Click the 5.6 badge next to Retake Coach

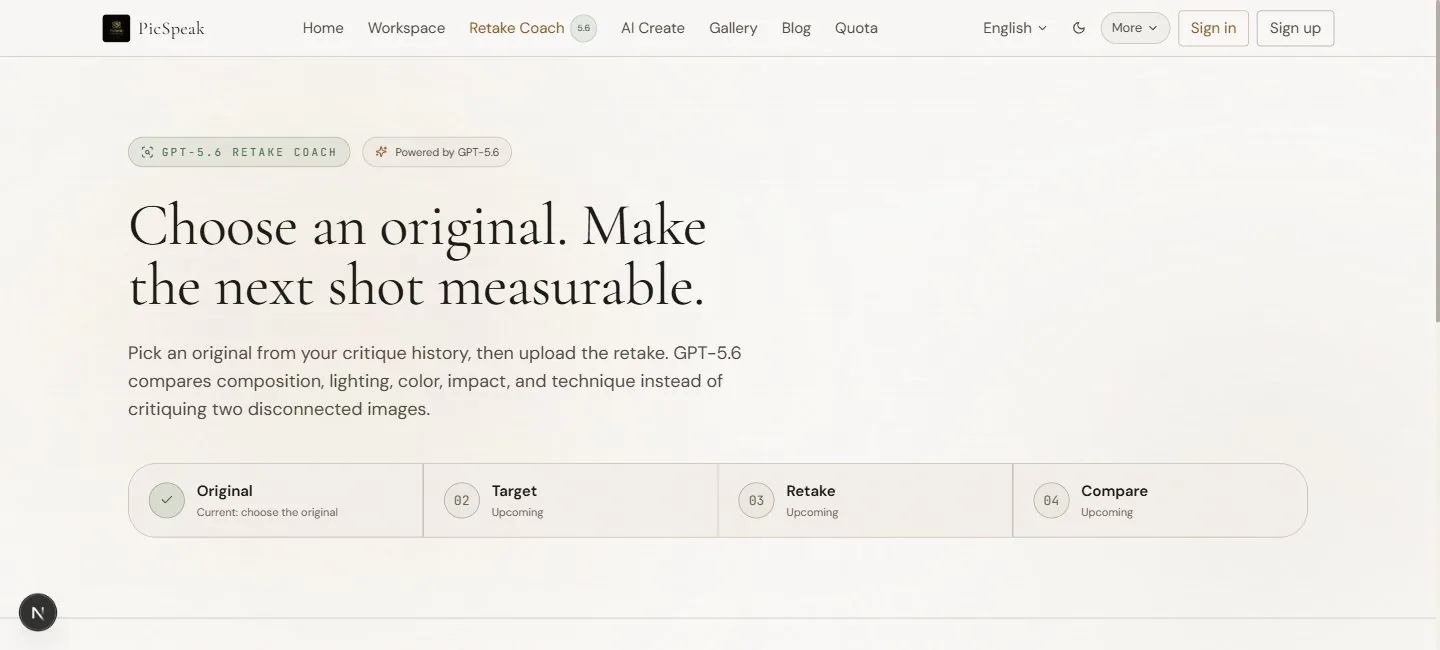584,28
